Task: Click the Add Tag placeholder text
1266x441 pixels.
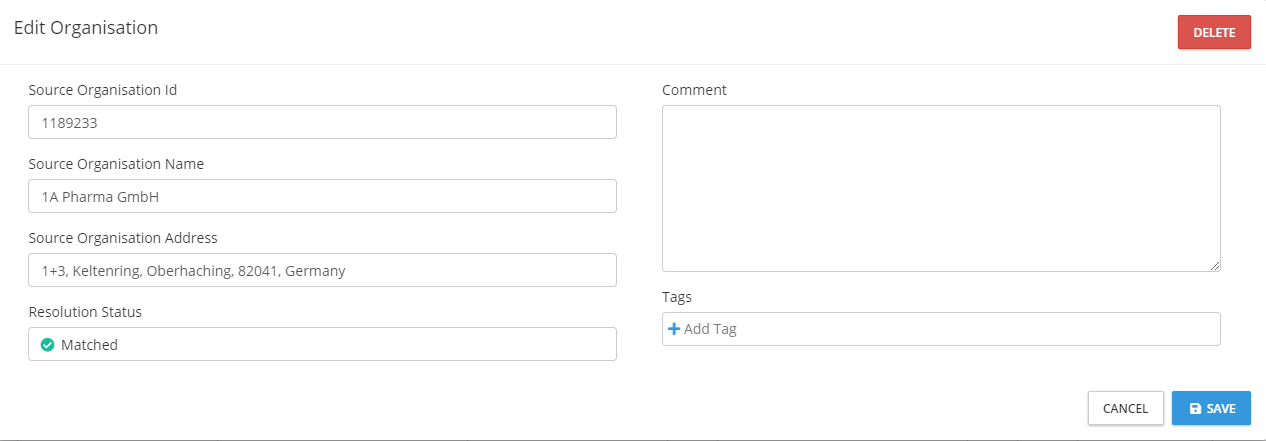Action: pos(711,329)
